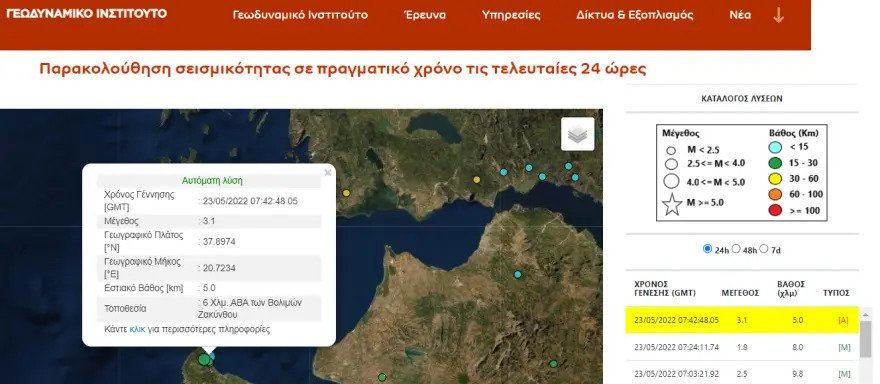880x384 pixels.
Task: Switch to the 48h time range
Action: [736, 249]
